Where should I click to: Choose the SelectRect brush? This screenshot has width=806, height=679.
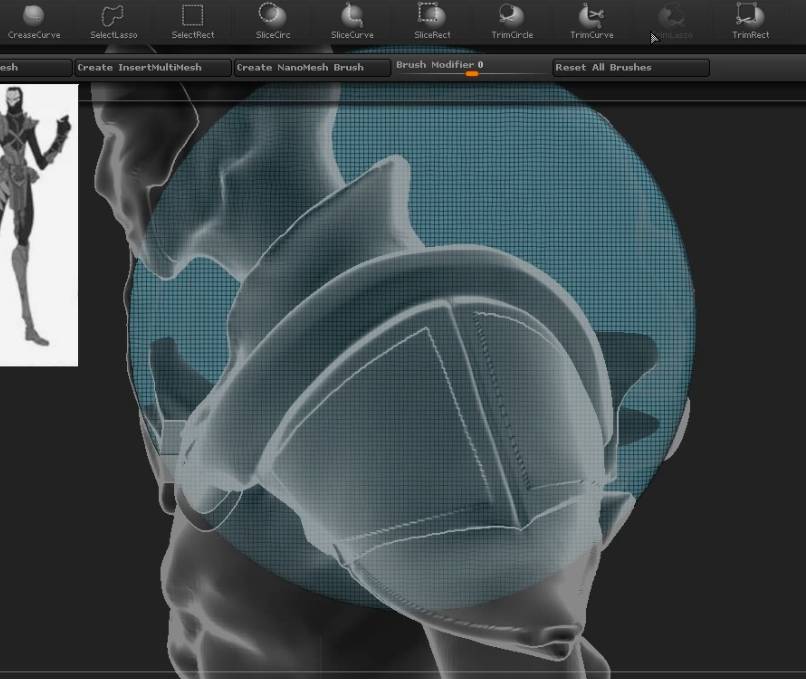point(193,22)
